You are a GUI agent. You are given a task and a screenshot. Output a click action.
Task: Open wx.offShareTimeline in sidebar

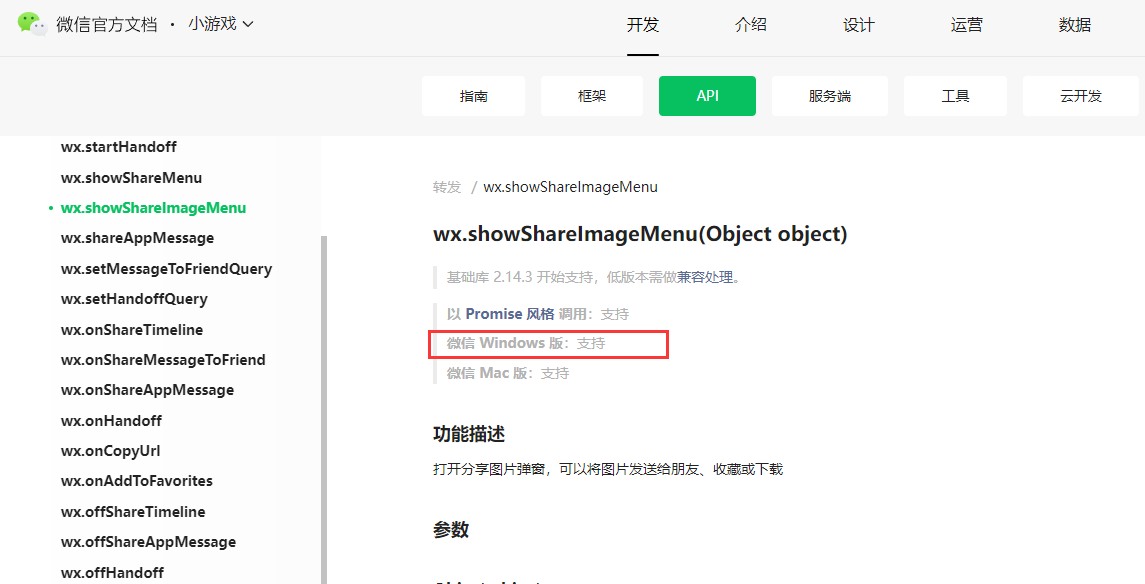(133, 512)
